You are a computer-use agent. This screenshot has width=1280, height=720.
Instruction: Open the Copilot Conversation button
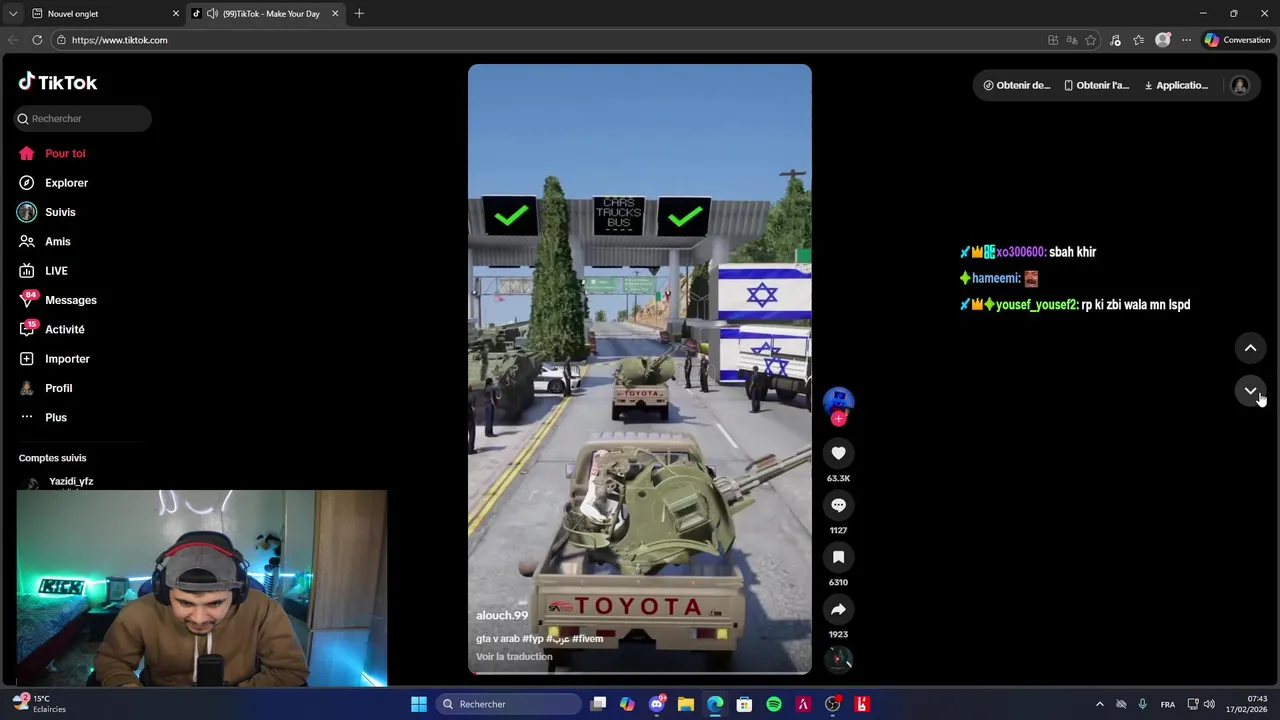click(1237, 40)
